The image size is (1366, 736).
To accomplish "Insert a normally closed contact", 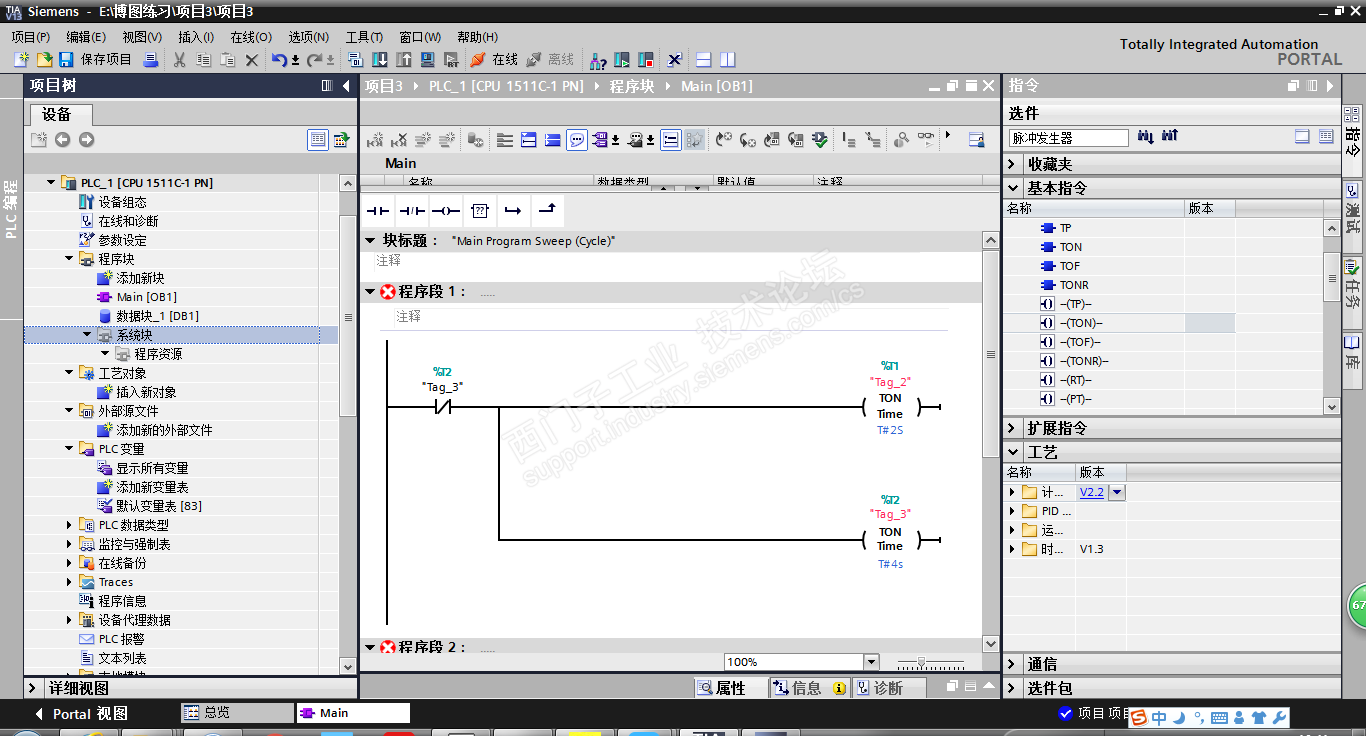I will 411,211.
